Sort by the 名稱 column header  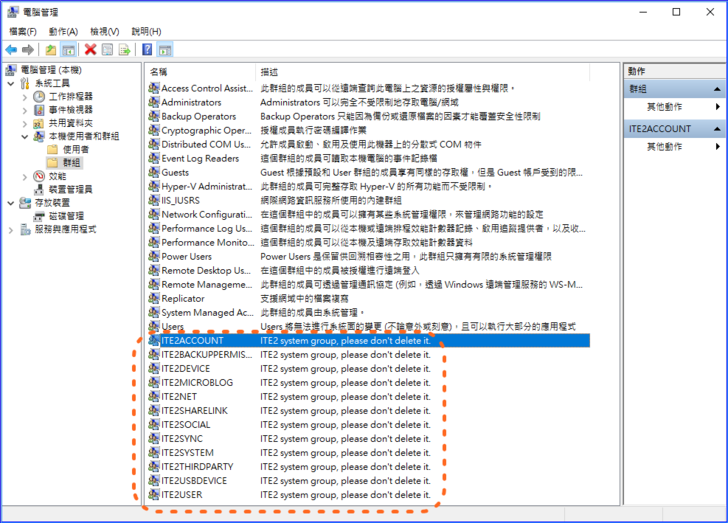click(x=200, y=72)
